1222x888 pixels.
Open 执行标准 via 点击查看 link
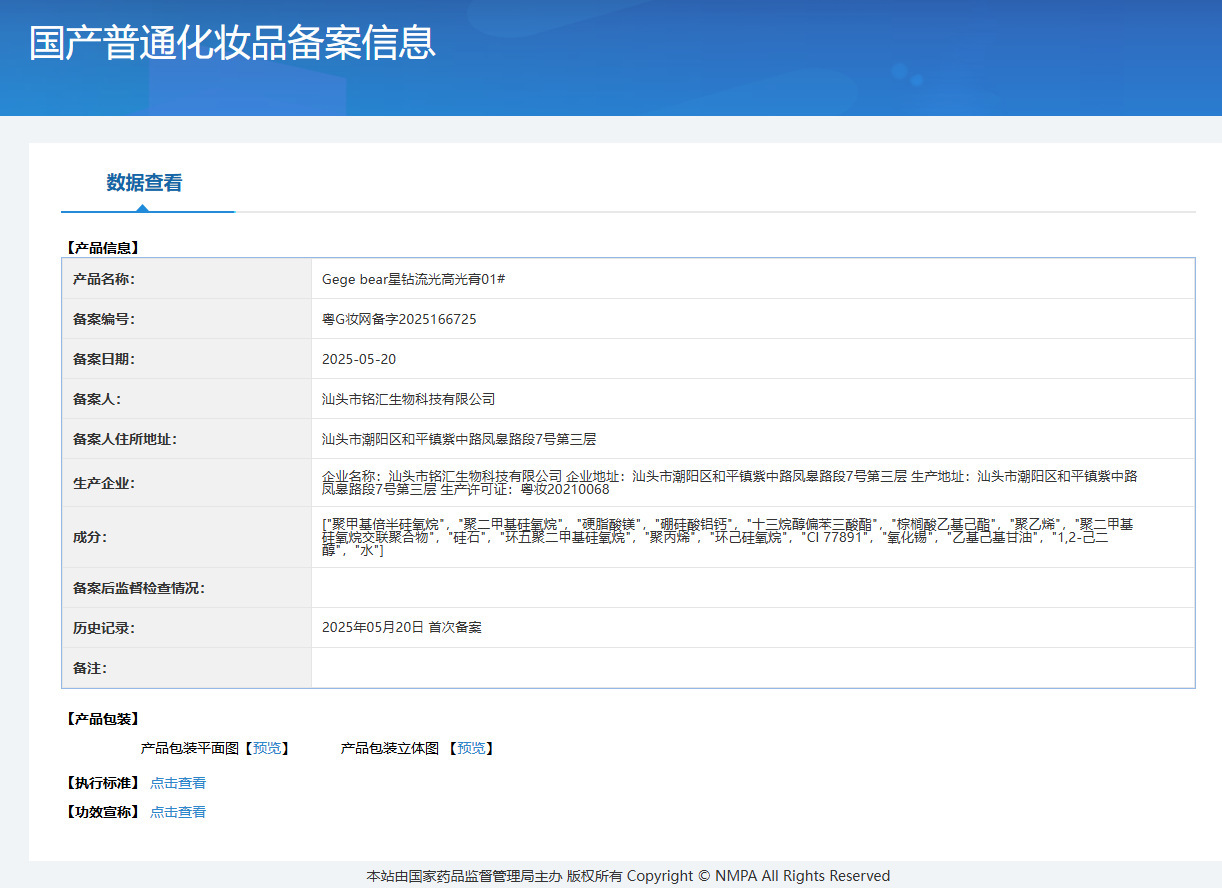click(x=178, y=783)
